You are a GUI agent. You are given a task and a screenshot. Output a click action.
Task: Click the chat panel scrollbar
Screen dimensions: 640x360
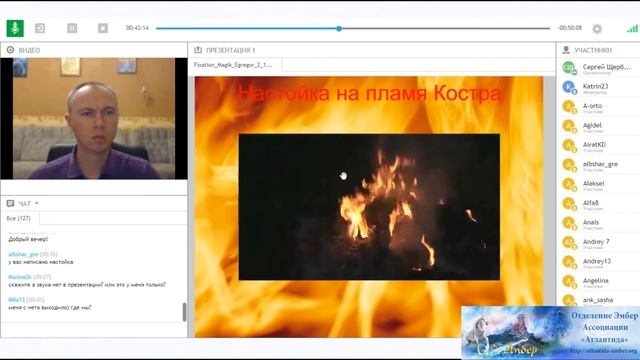[184, 312]
